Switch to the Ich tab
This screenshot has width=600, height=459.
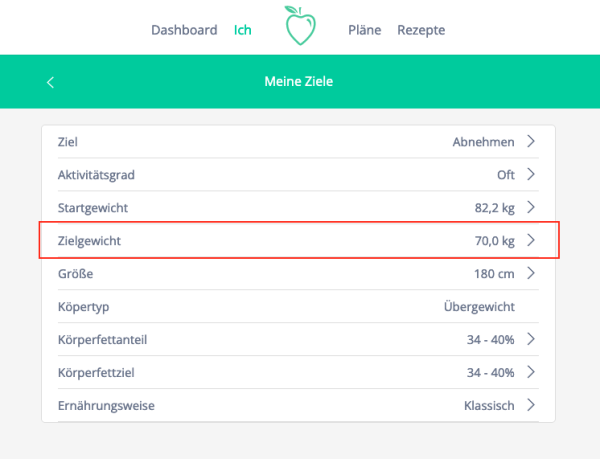point(242,30)
